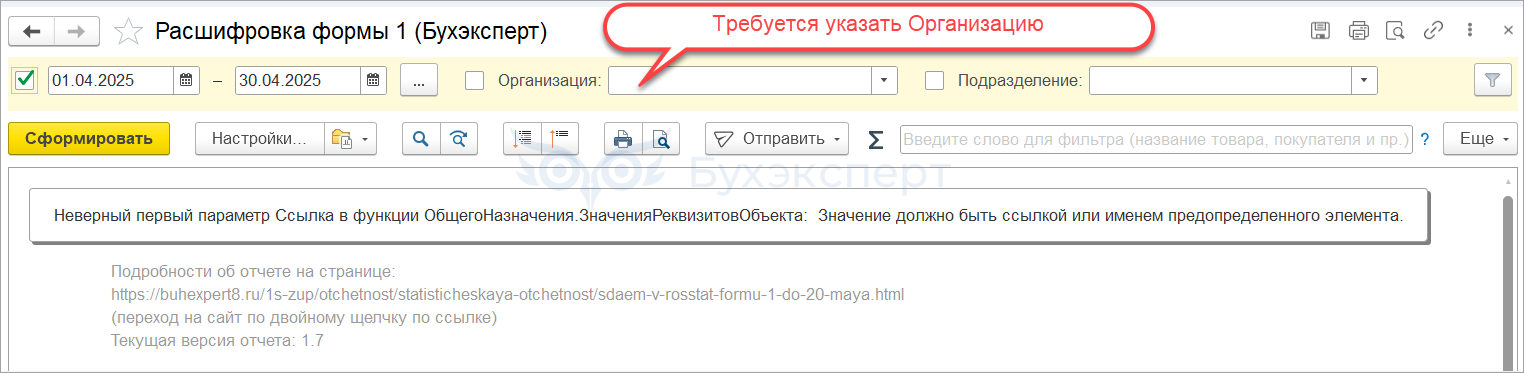Save the report with the diskette icon
This screenshot has width=1524, height=373.
[1320, 31]
